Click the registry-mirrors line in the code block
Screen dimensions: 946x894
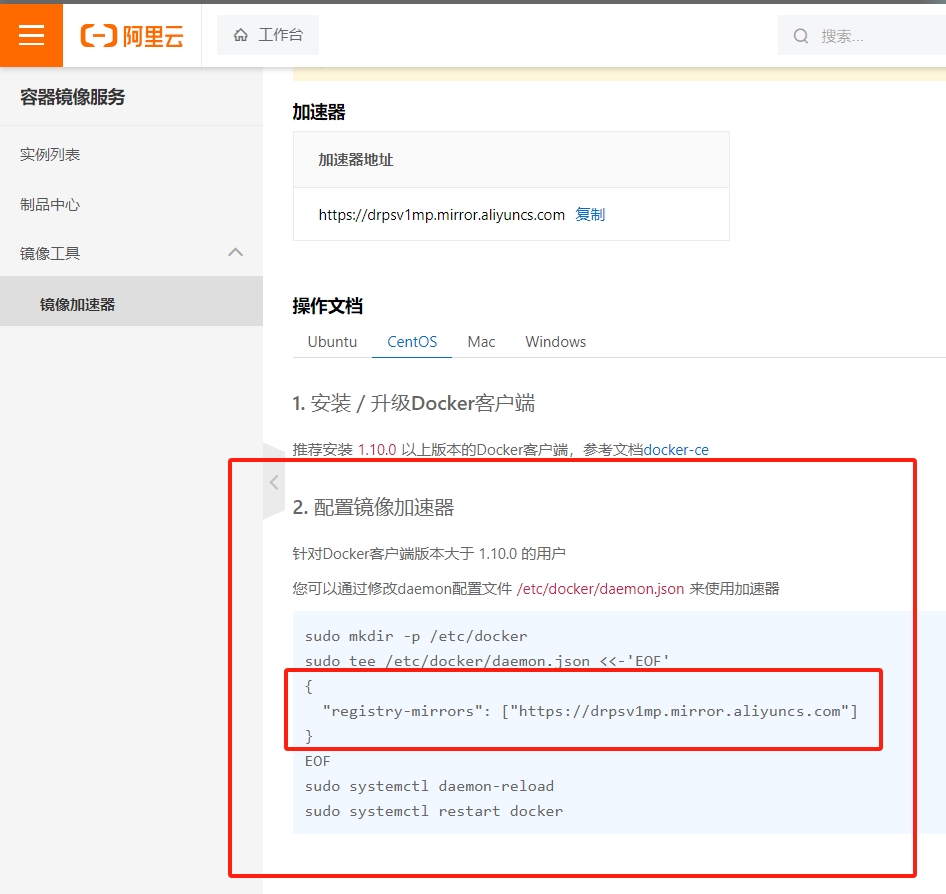pos(590,711)
